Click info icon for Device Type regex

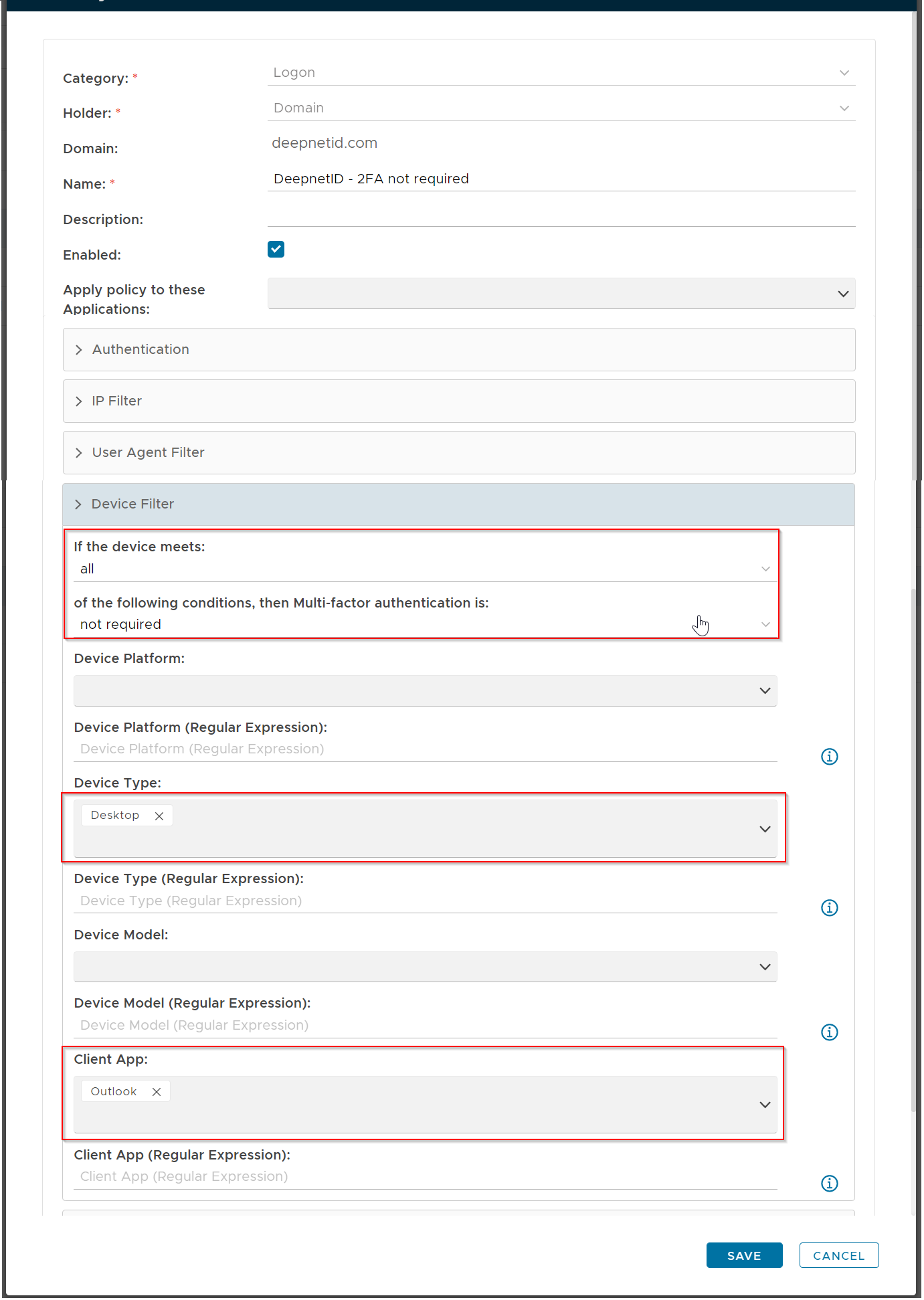(x=829, y=908)
